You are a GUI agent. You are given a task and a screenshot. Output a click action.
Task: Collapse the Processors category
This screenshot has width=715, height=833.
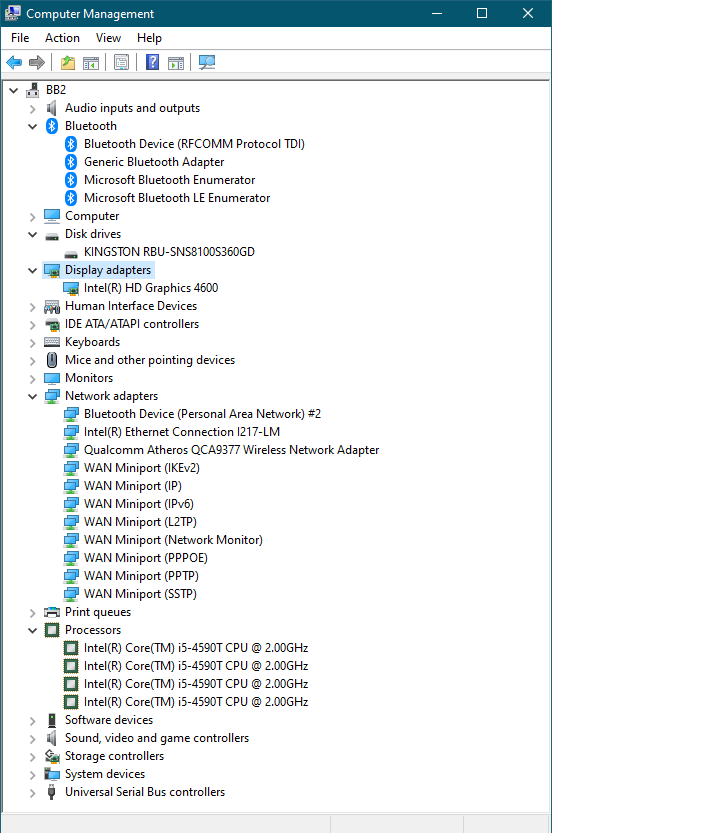coord(32,631)
